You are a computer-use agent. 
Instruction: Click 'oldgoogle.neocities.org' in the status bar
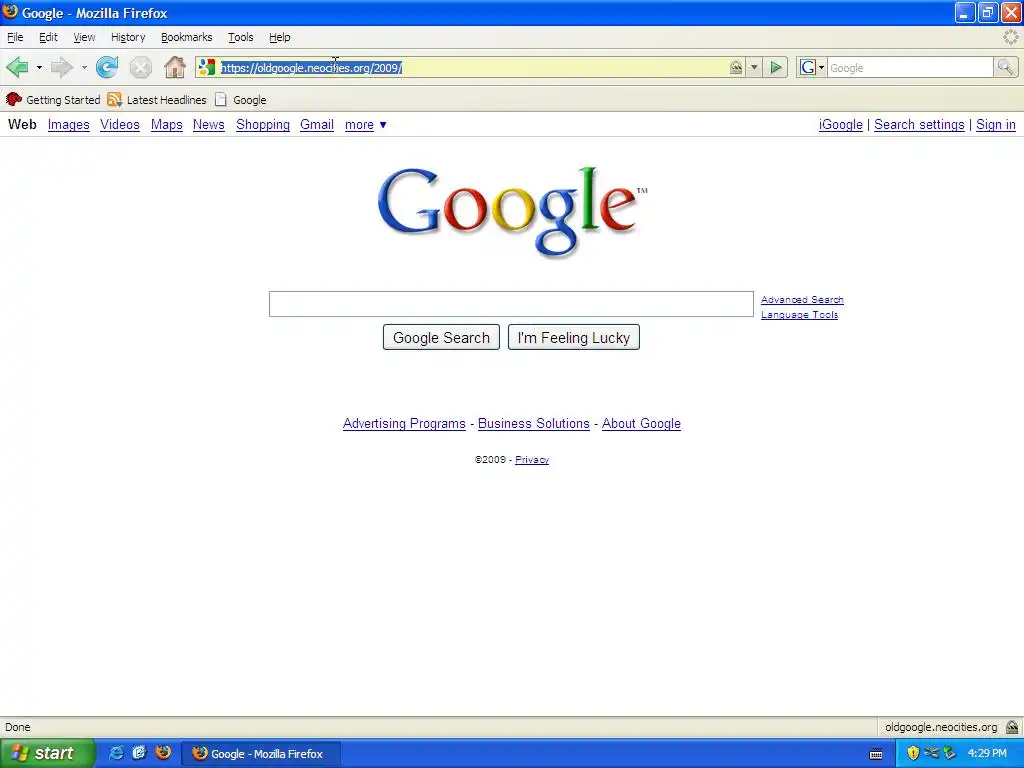[941, 727]
